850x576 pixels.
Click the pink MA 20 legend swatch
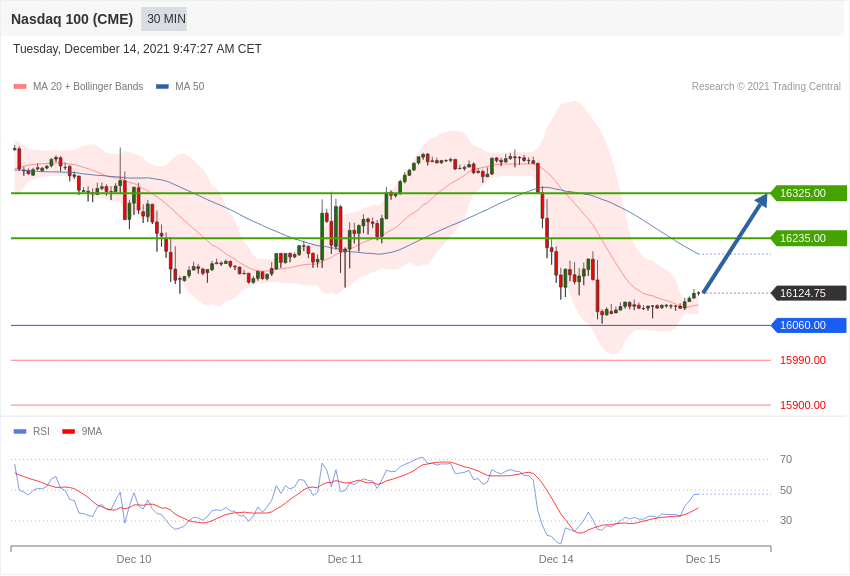click(x=20, y=87)
